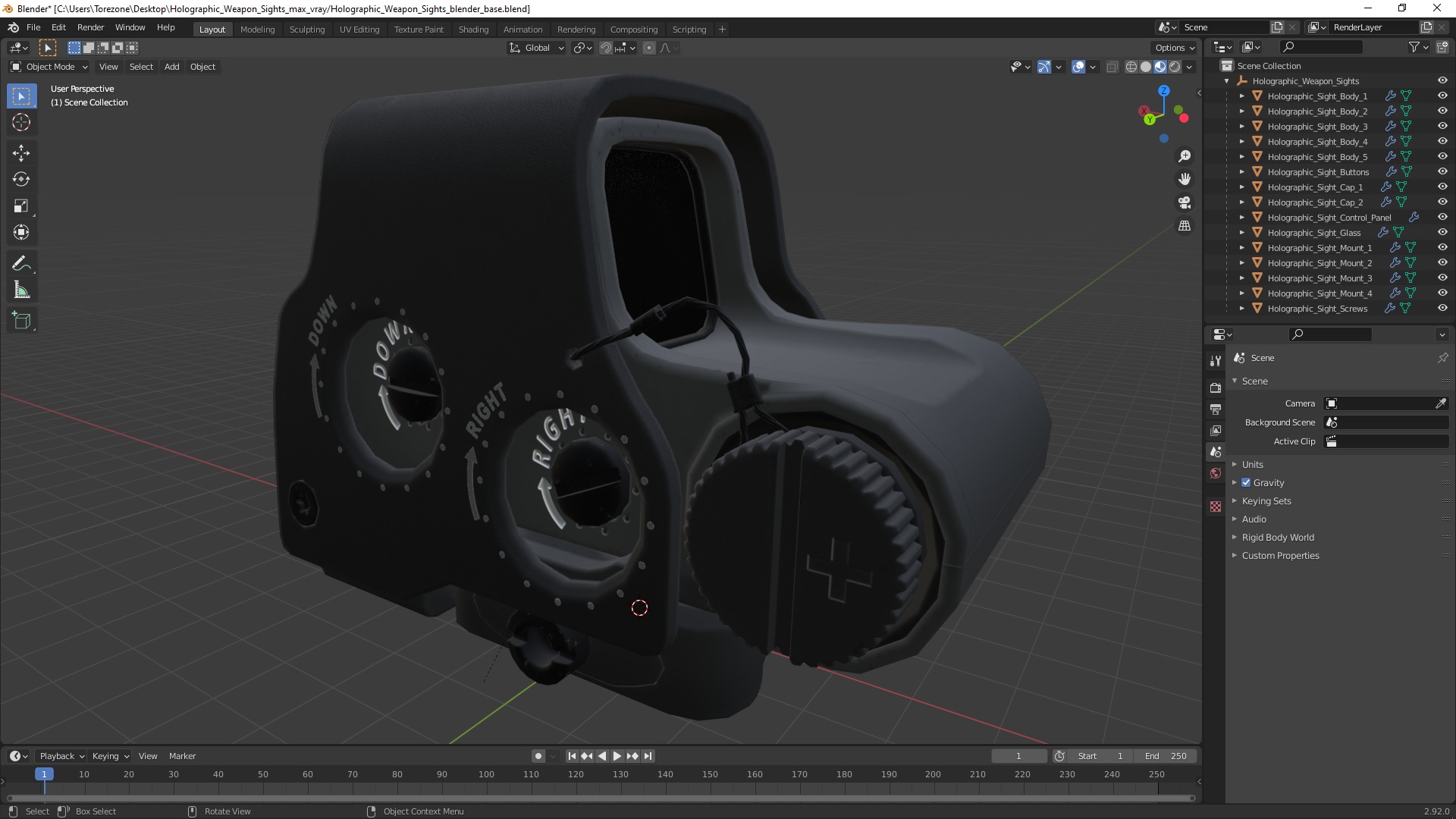The image size is (1456, 819).
Task: Toggle snapping magnet icon
Action: pos(606,48)
